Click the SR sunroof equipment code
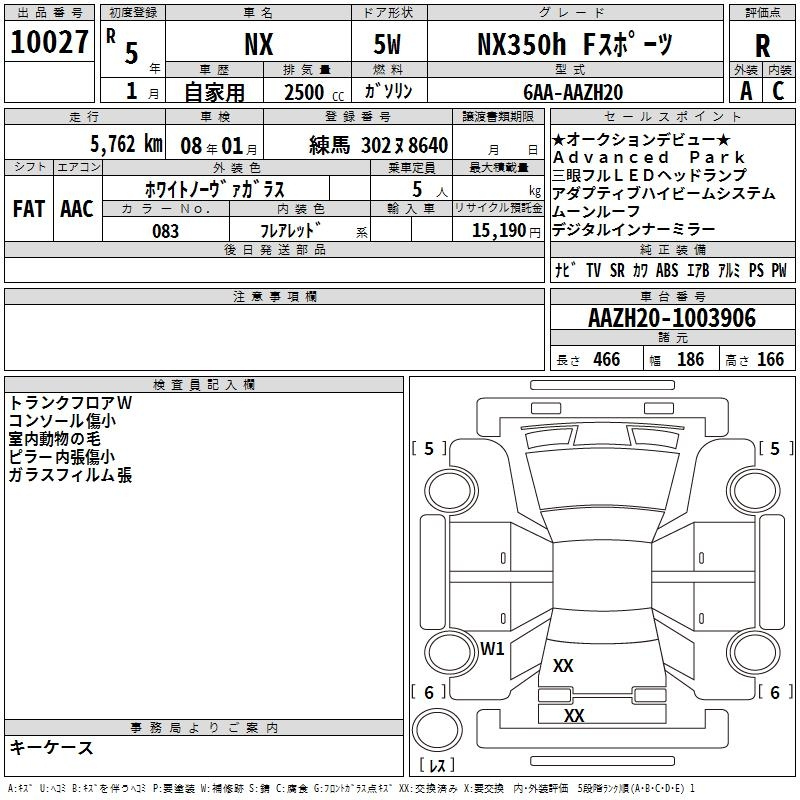The width and height of the screenshot is (800, 800). pyautogui.click(x=617, y=270)
